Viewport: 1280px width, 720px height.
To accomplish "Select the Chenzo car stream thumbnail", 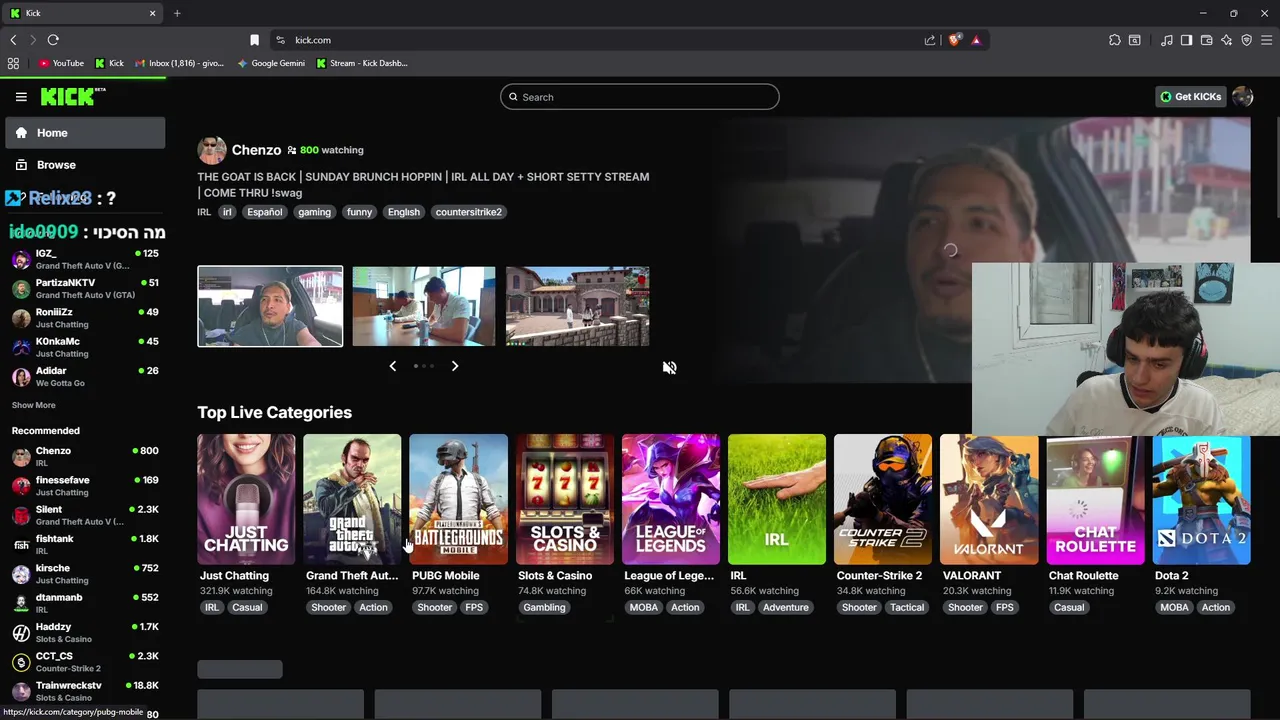I will point(270,306).
